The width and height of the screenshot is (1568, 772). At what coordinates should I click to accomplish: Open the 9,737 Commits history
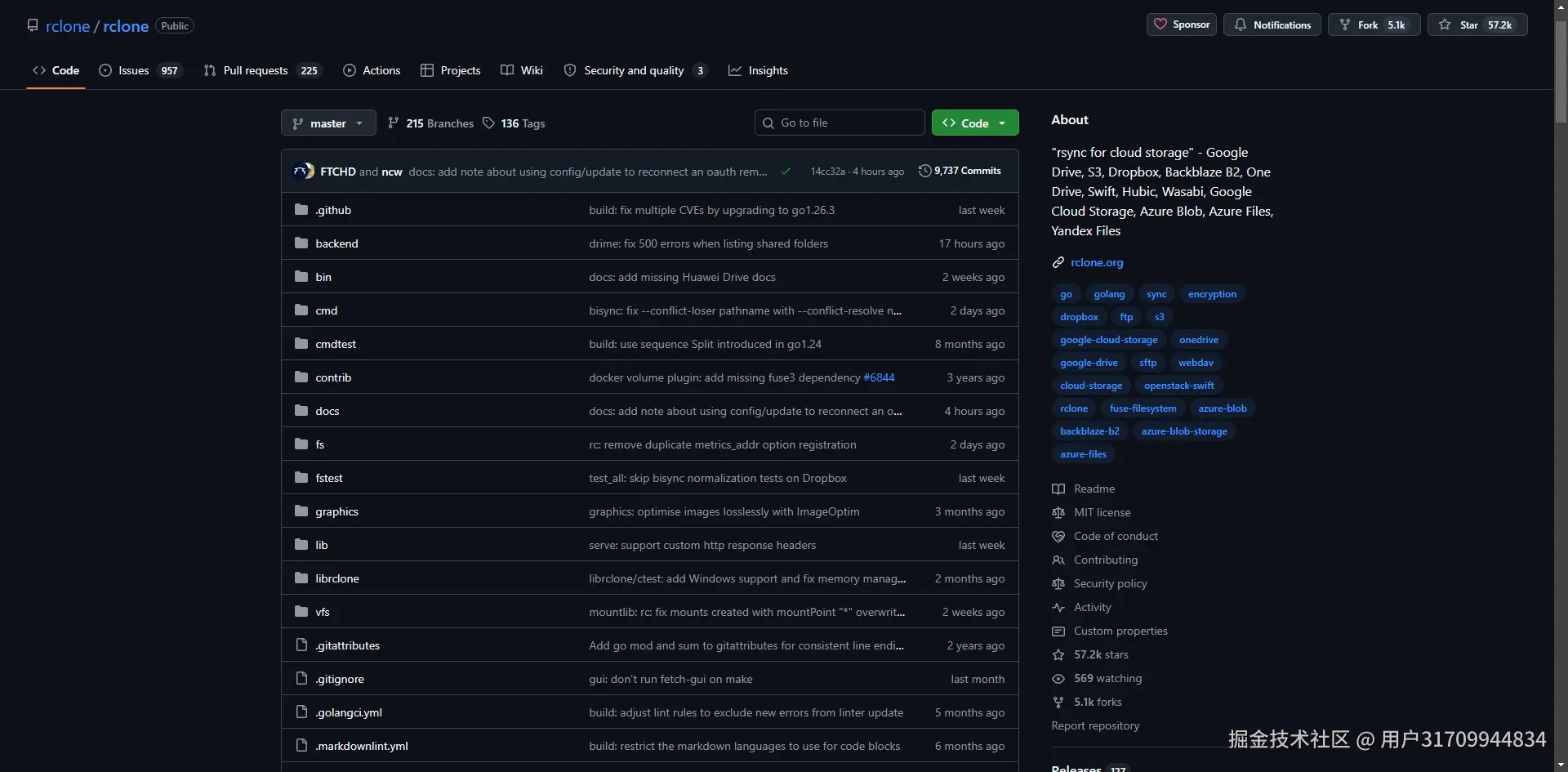click(960, 171)
